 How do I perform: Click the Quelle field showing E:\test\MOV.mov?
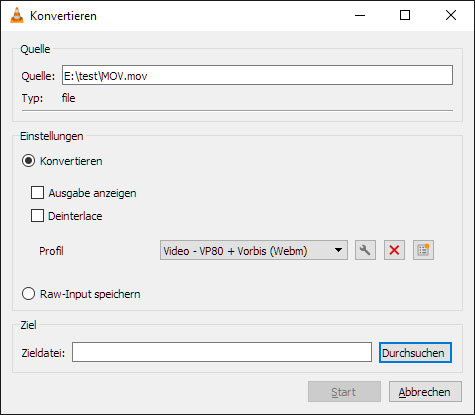point(257,75)
